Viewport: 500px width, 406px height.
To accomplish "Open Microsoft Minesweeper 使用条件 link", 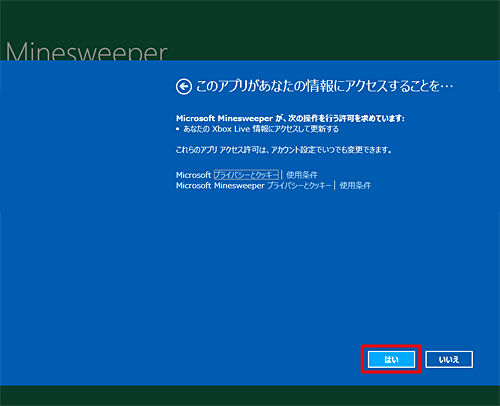I will [x=355, y=185].
